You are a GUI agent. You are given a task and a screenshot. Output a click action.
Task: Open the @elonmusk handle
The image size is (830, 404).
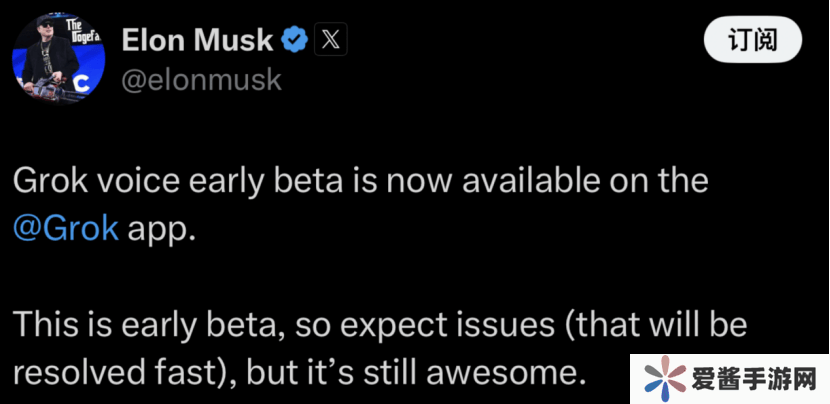[x=201, y=82]
